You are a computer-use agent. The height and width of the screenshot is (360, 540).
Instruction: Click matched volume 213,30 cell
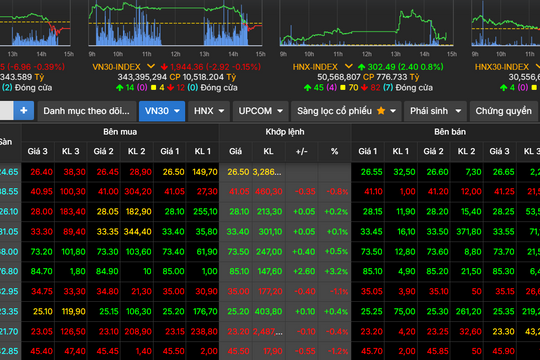click(270, 212)
